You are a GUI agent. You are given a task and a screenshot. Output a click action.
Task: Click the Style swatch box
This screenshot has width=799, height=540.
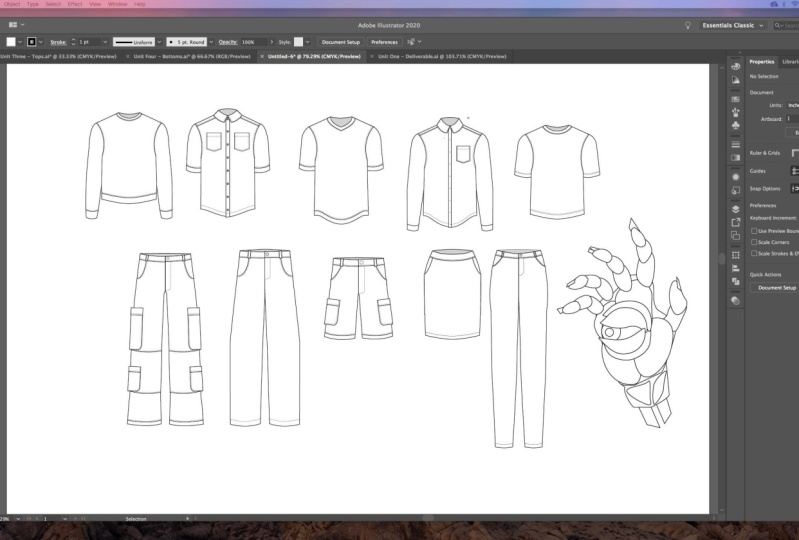[x=299, y=42]
